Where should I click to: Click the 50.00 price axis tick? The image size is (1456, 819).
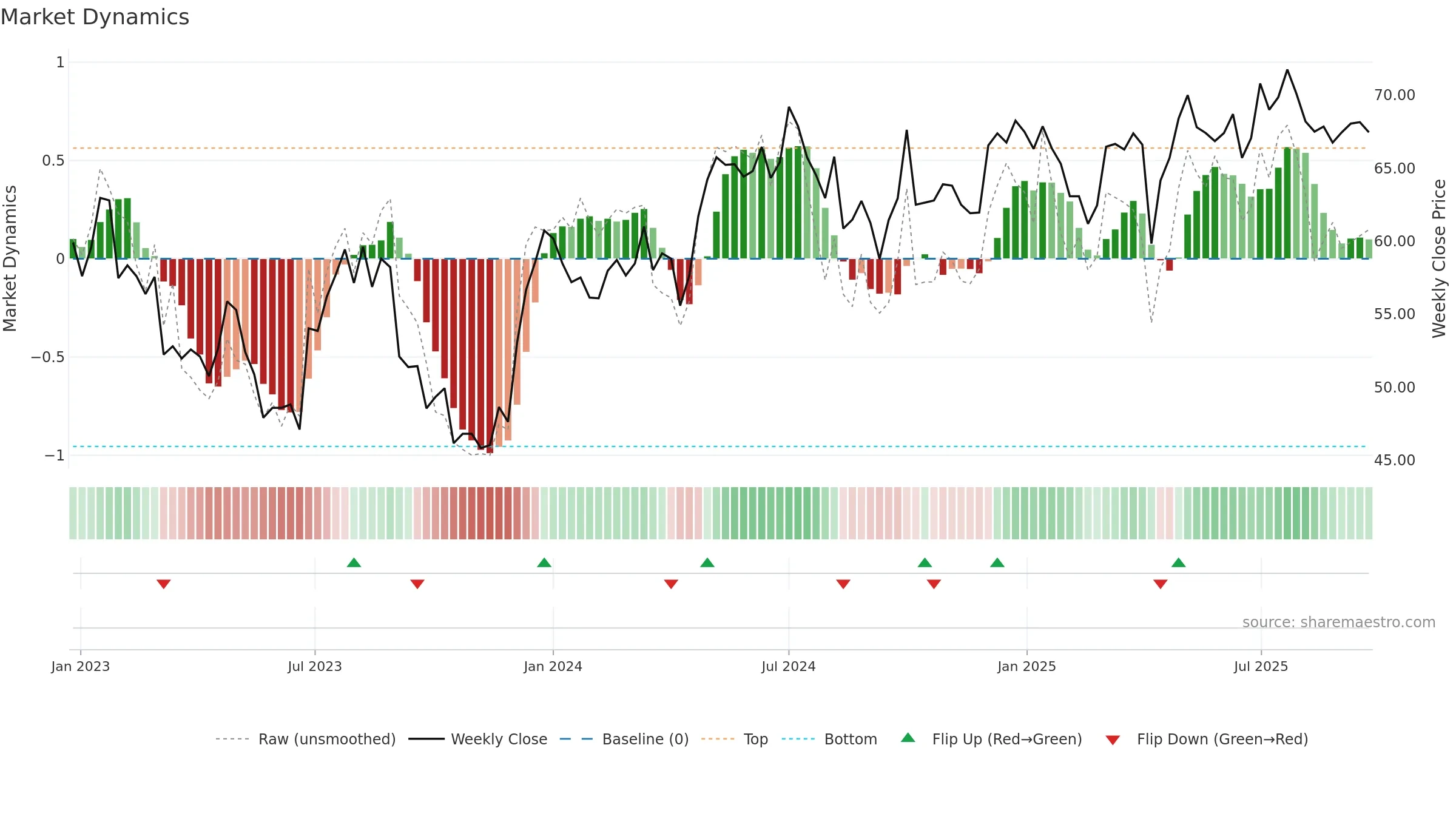1395,387
